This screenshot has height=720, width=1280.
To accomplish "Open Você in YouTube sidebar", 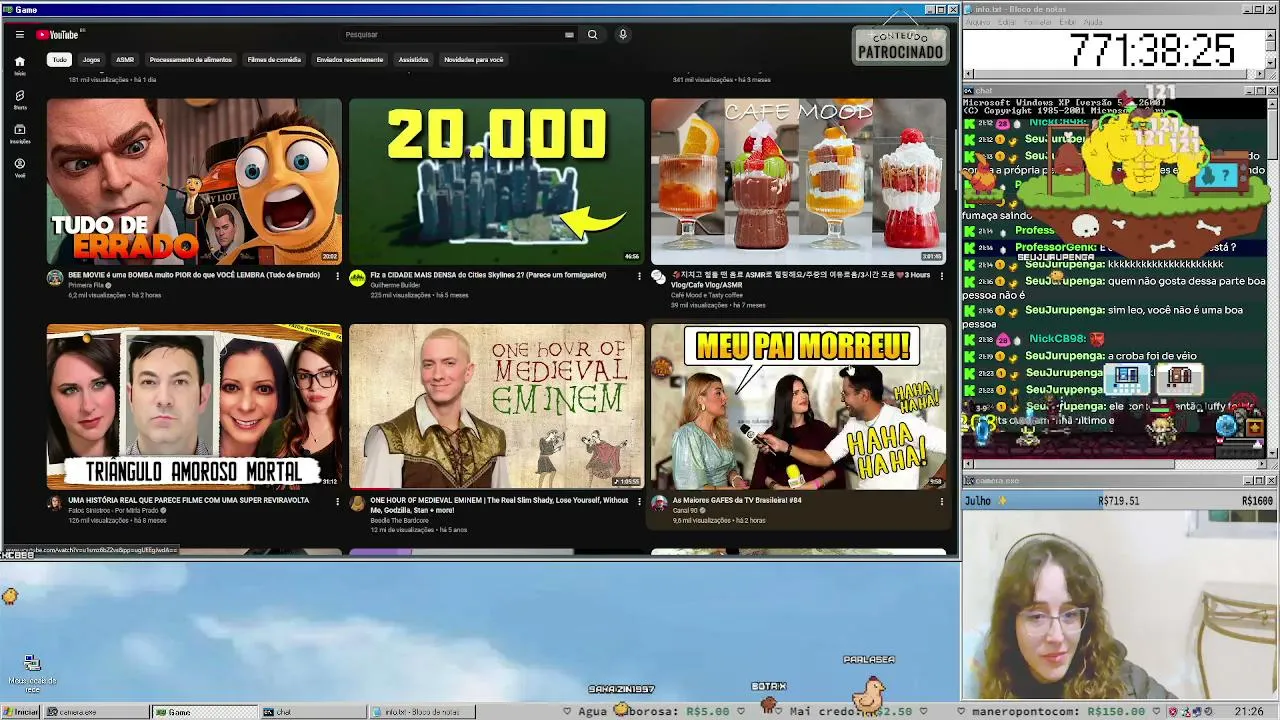I will [x=19, y=167].
